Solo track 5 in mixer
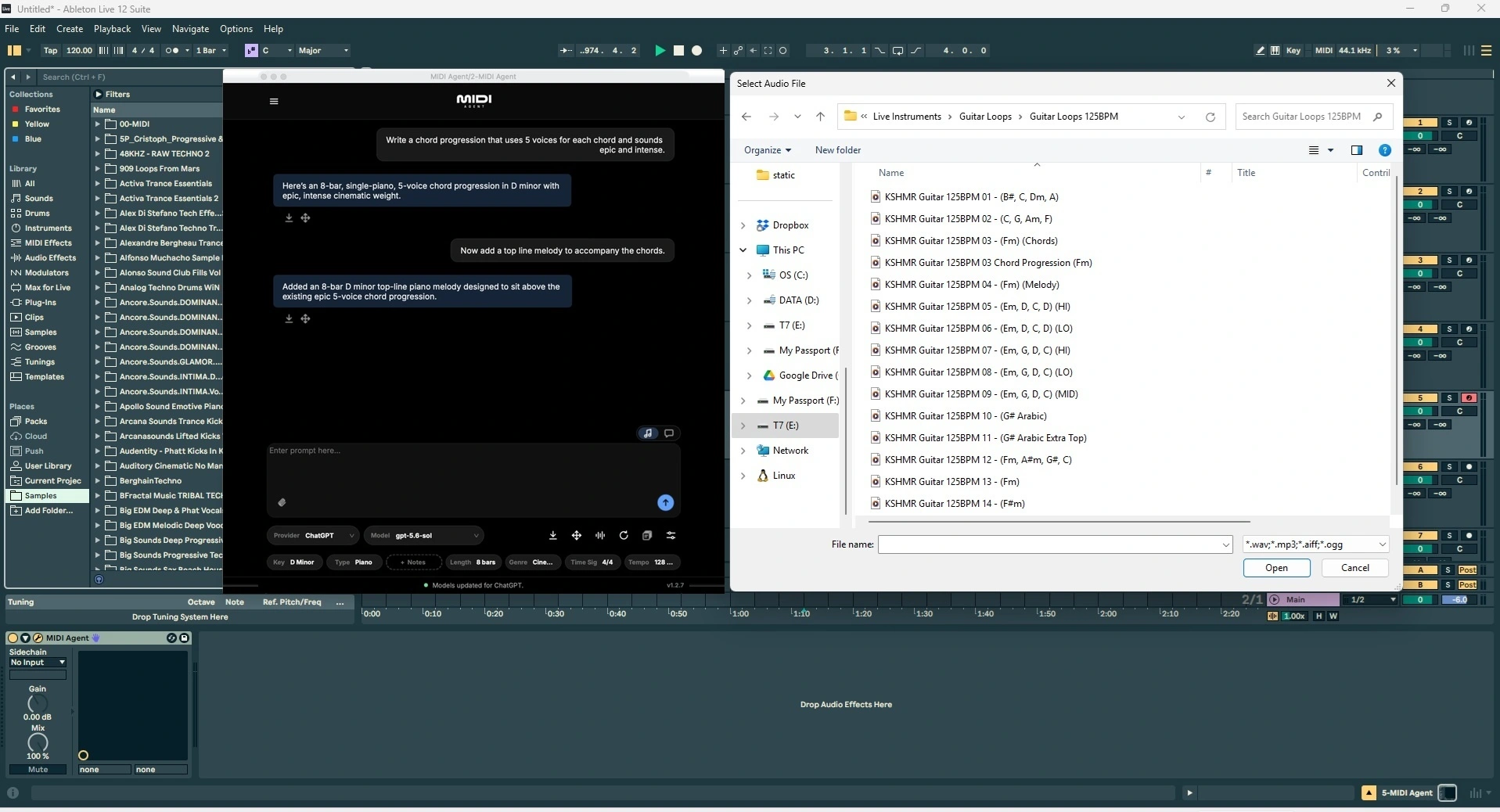The image size is (1500, 812). click(x=1449, y=398)
